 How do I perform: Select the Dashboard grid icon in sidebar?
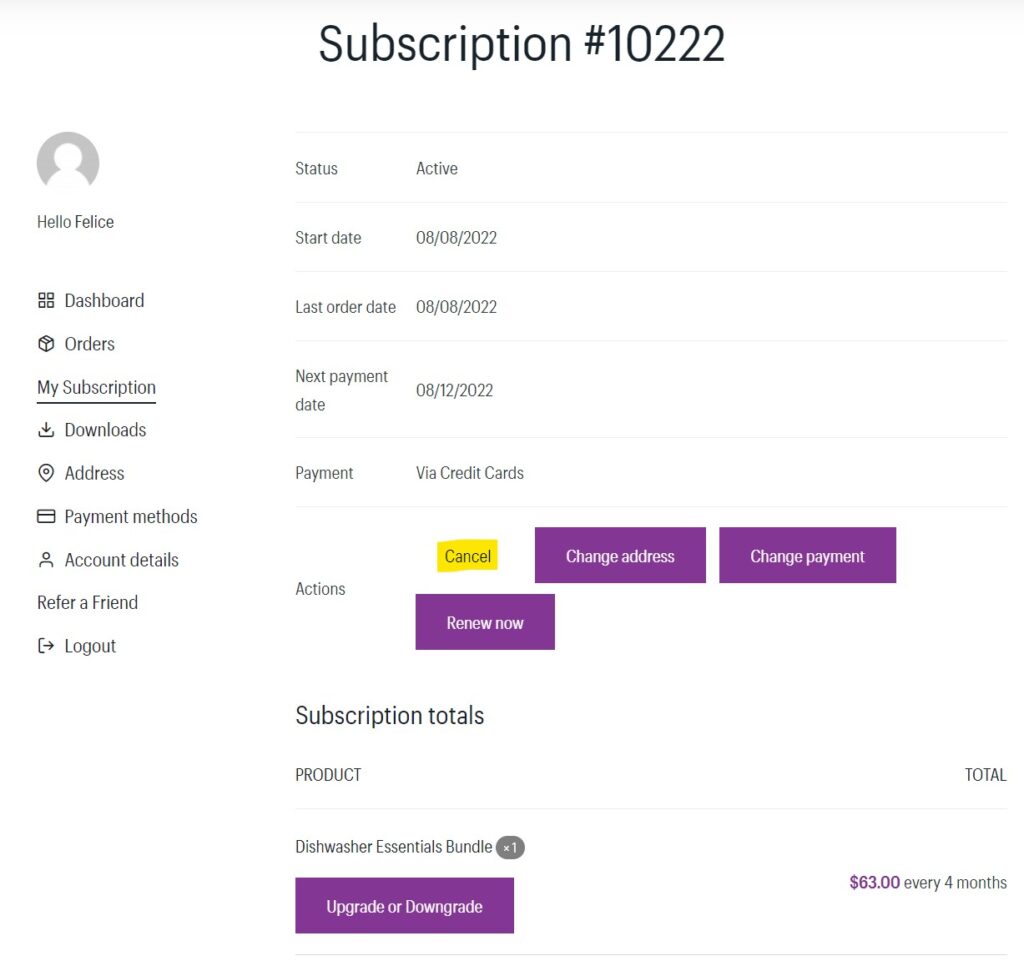(x=46, y=300)
